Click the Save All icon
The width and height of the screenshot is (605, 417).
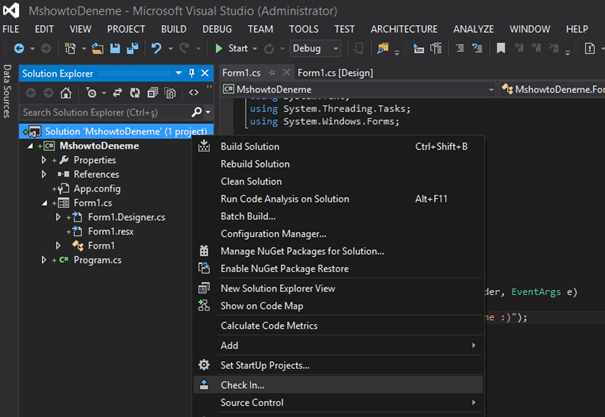pyautogui.click(x=132, y=49)
